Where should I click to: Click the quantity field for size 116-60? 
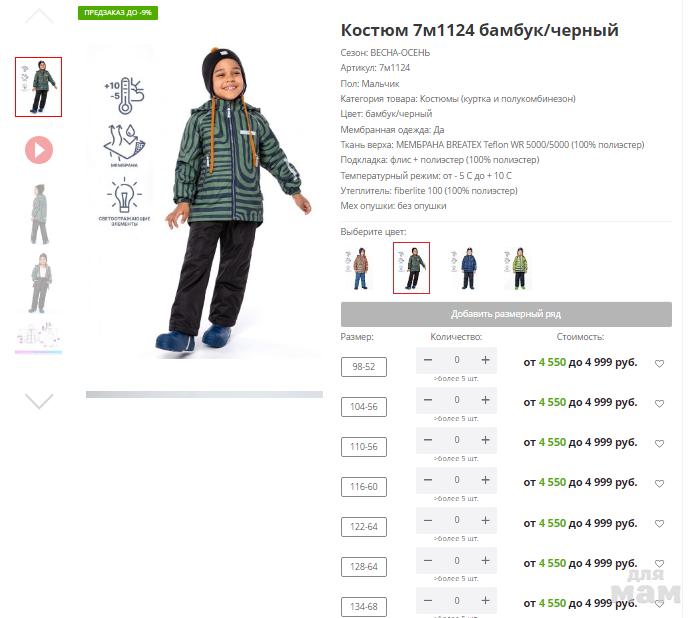[x=457, y=480]
